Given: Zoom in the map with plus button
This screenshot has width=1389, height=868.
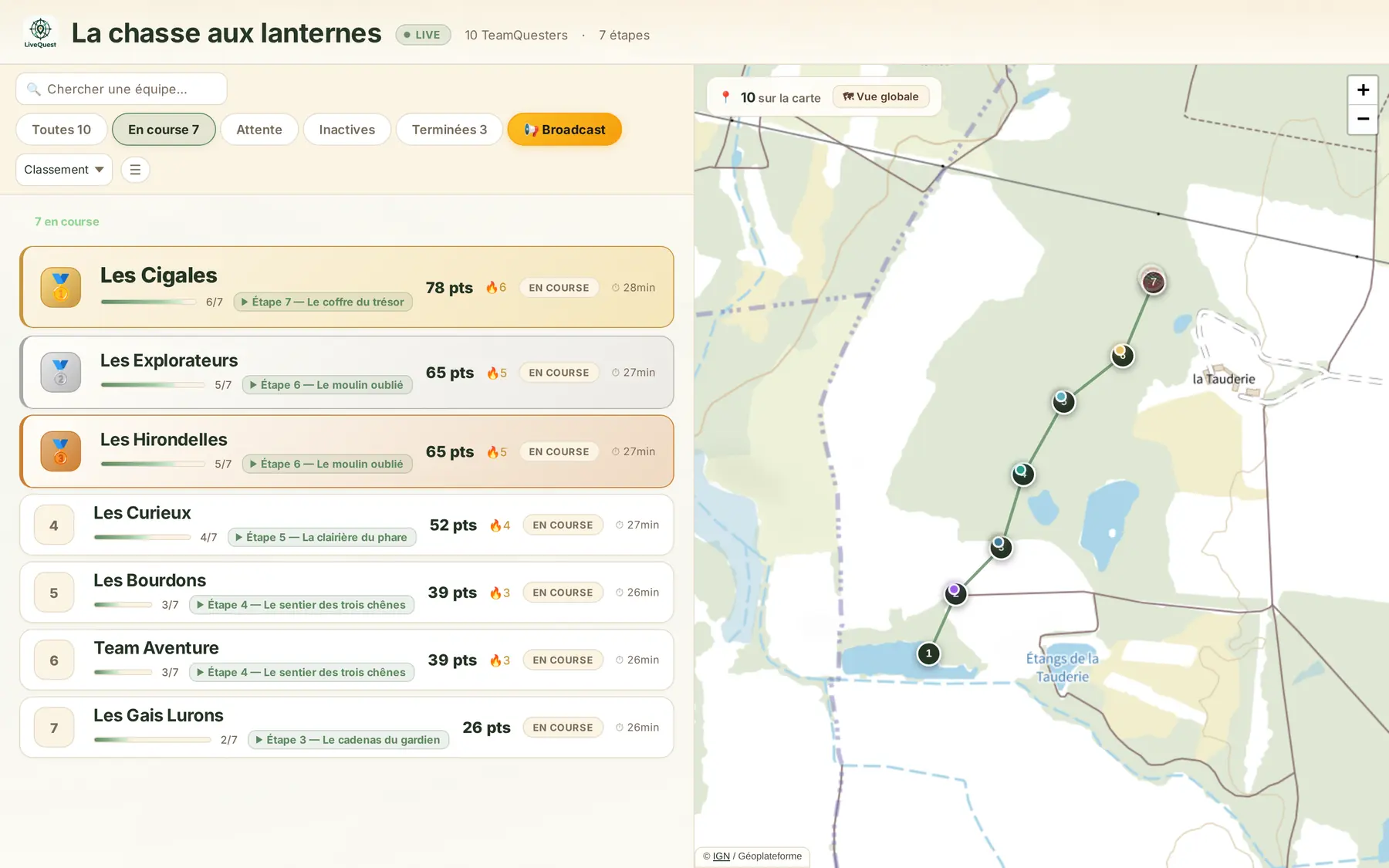Looking at the screenshot, I should [1363, 90].
